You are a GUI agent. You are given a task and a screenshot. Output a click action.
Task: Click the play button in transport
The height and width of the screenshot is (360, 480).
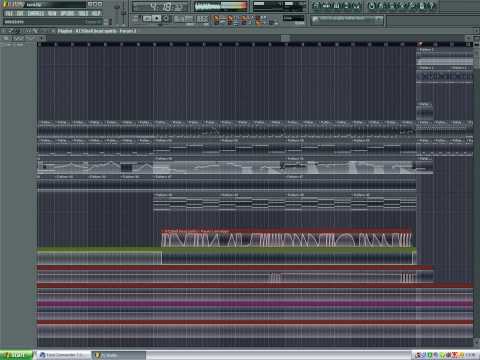pos(147,19)
